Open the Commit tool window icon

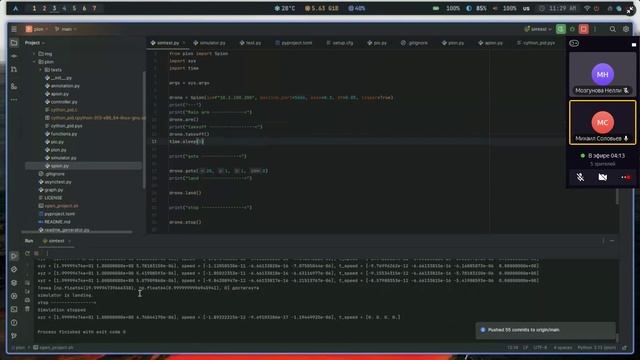click(x=14, y=56)
